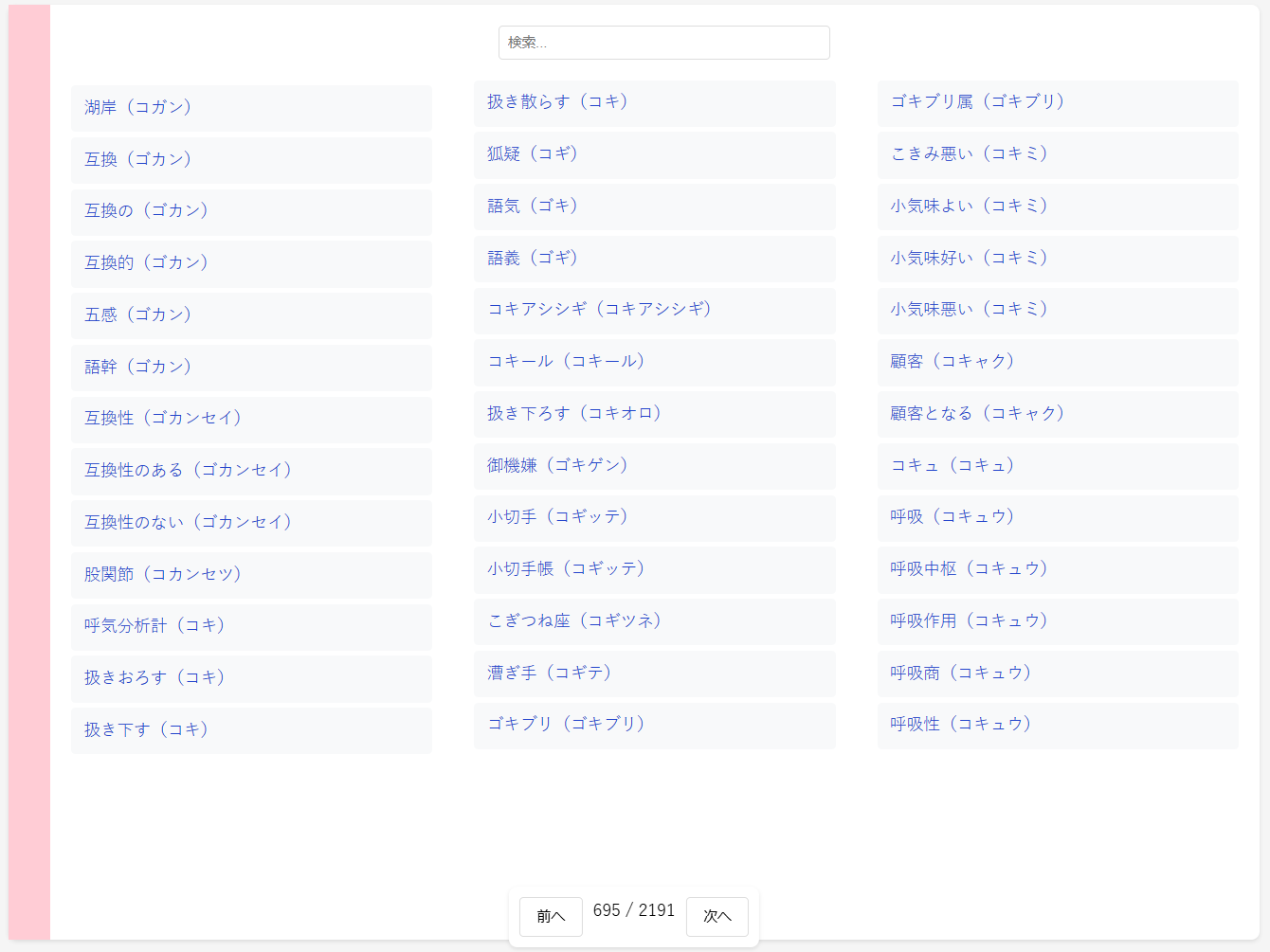Click the 検索 search input field
The width and height of the screenshot is (1270, 952).
[663, 43]
